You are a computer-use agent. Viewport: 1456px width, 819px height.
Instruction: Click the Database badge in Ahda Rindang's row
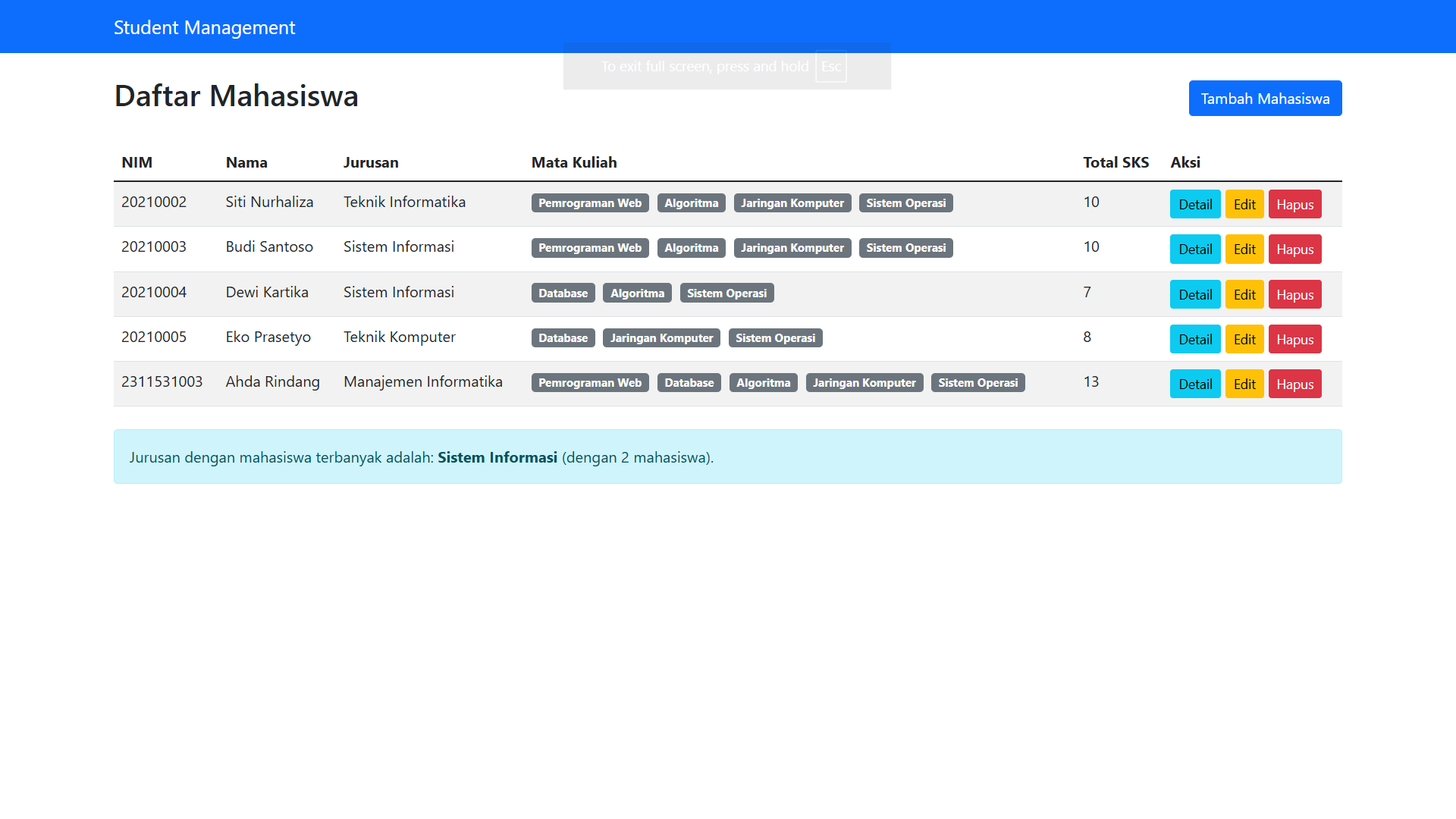point(689,383)
